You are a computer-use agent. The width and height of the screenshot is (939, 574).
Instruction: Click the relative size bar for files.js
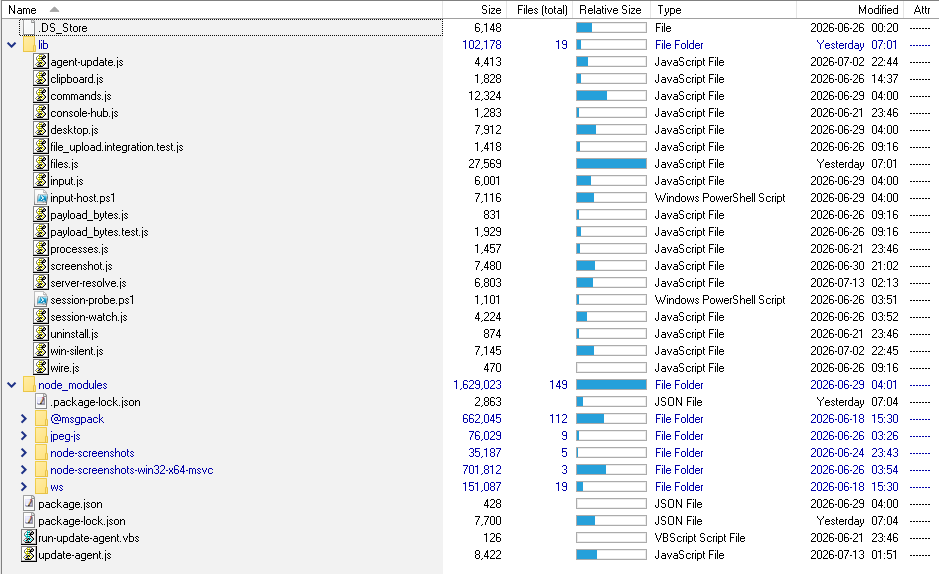pos(611,163)
